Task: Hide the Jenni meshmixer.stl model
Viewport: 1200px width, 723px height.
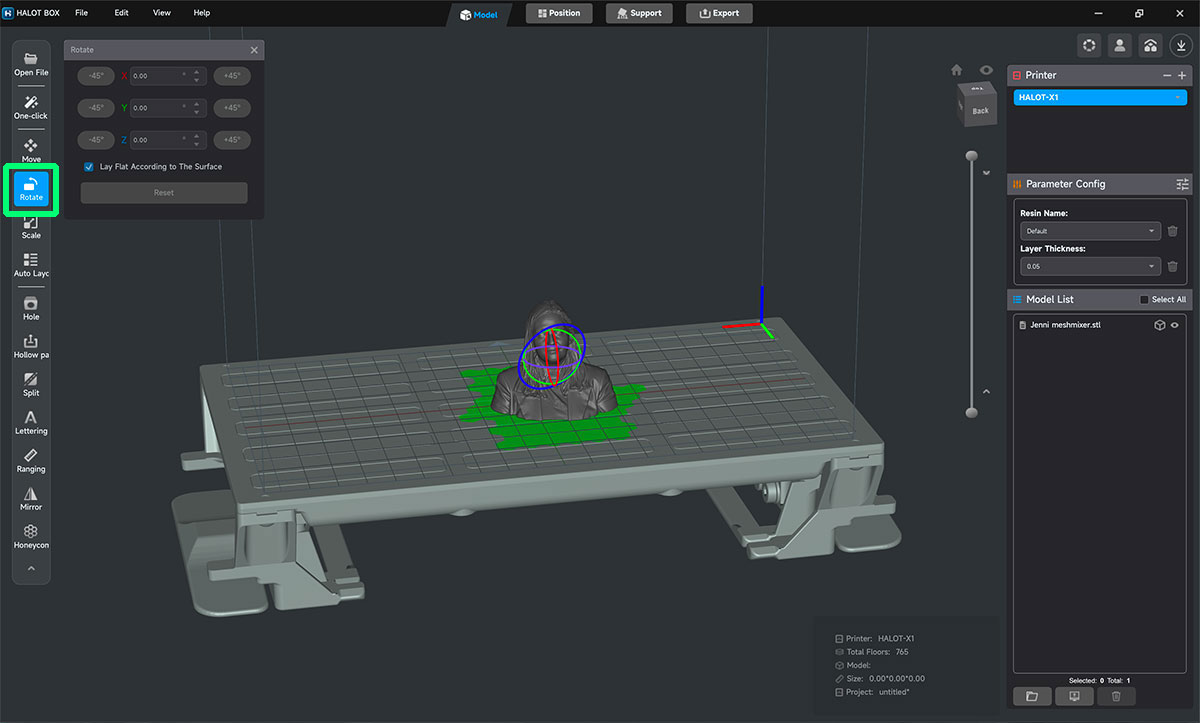Action: (1175, 325)
